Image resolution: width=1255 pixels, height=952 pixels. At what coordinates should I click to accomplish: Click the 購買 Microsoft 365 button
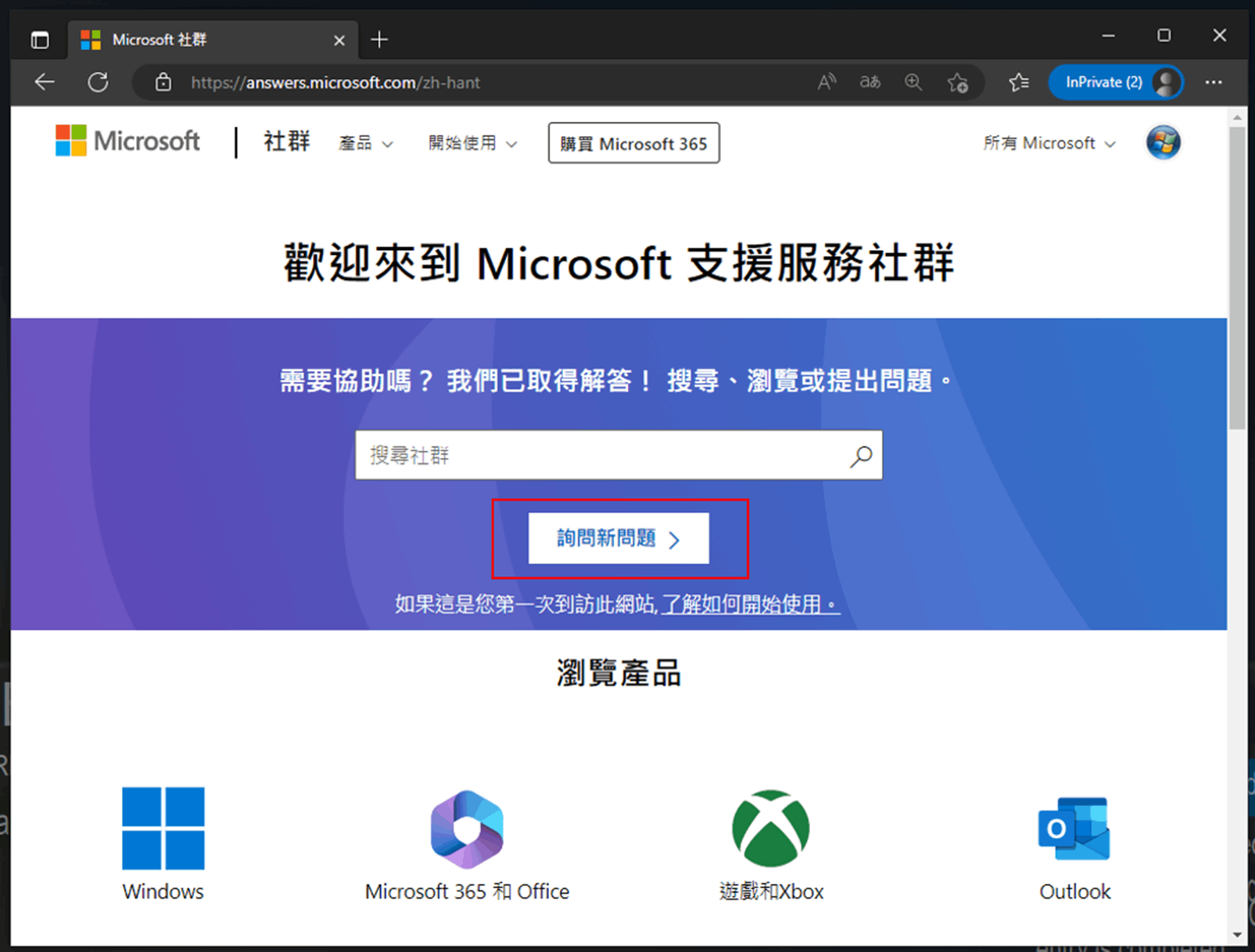633,143
